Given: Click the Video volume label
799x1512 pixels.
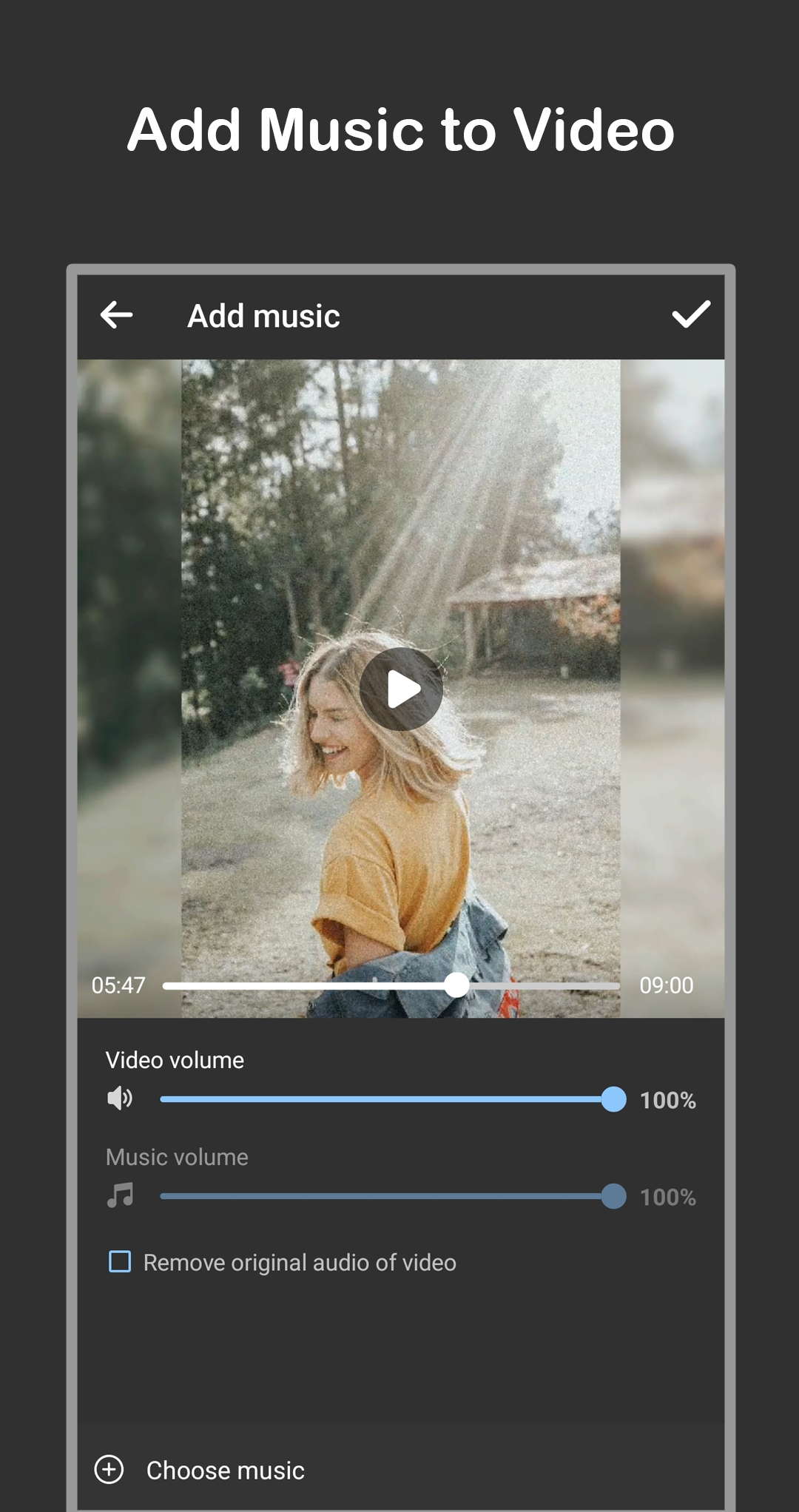Looking at the screenshot, I should point(175,1060).
